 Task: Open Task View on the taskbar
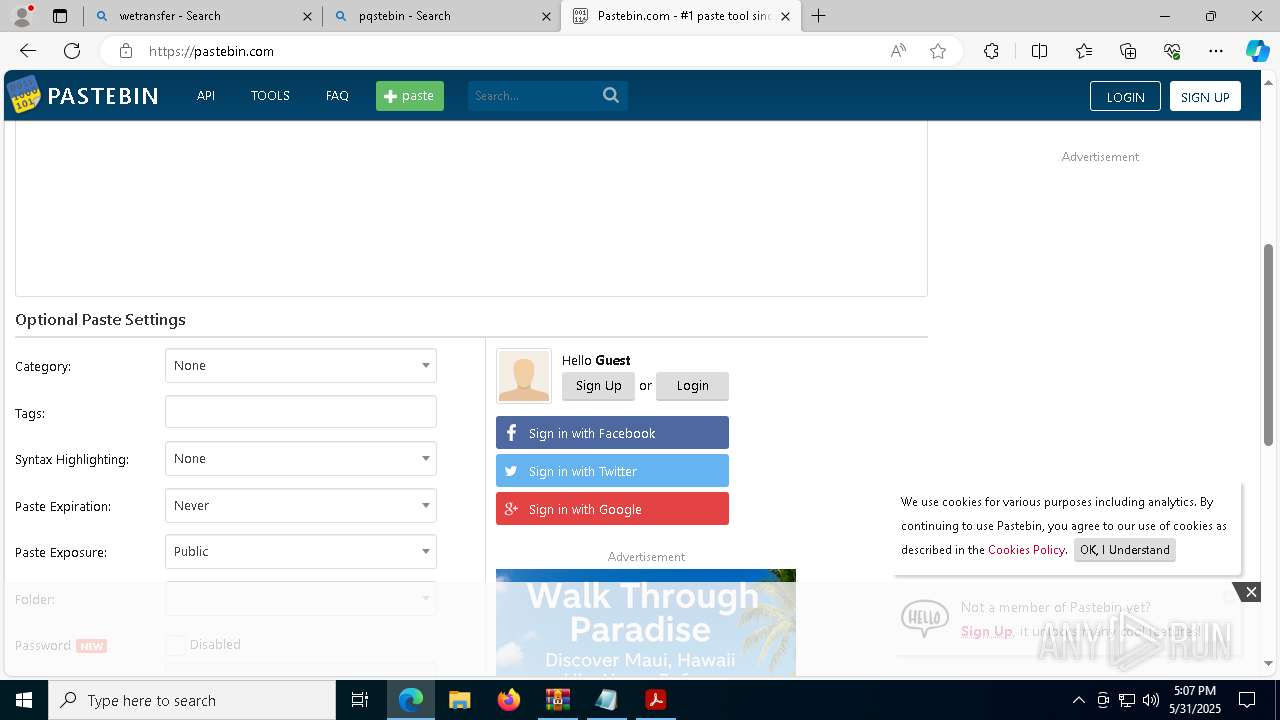pos(360,700)
